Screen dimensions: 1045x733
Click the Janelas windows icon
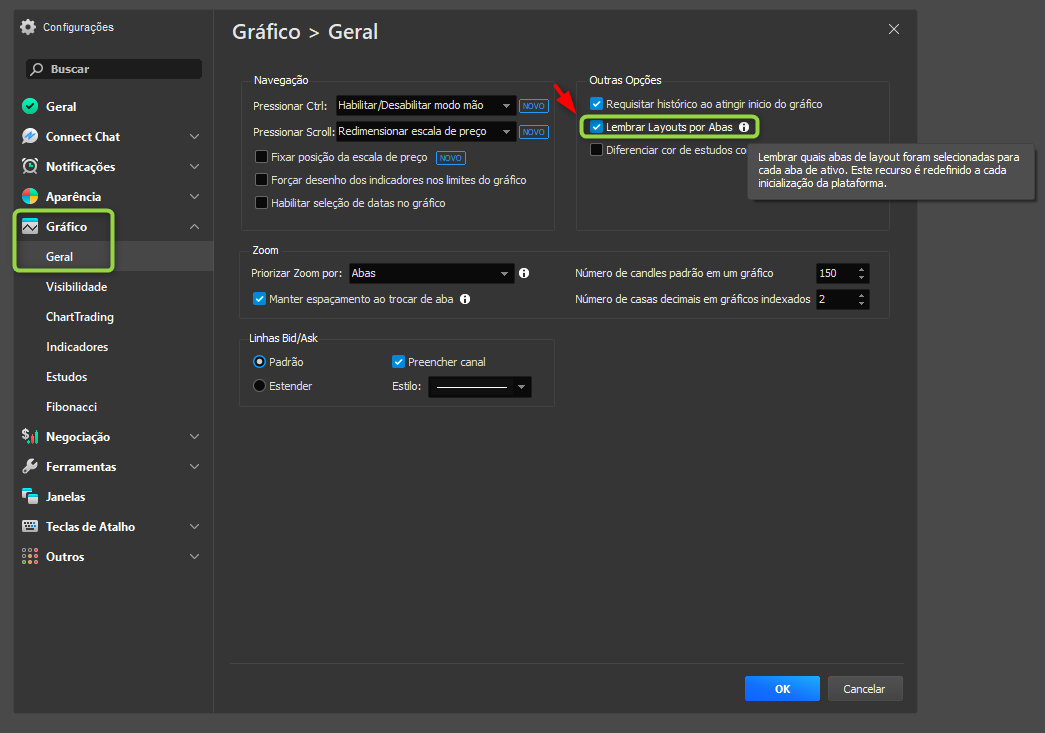tap(30, 497)
